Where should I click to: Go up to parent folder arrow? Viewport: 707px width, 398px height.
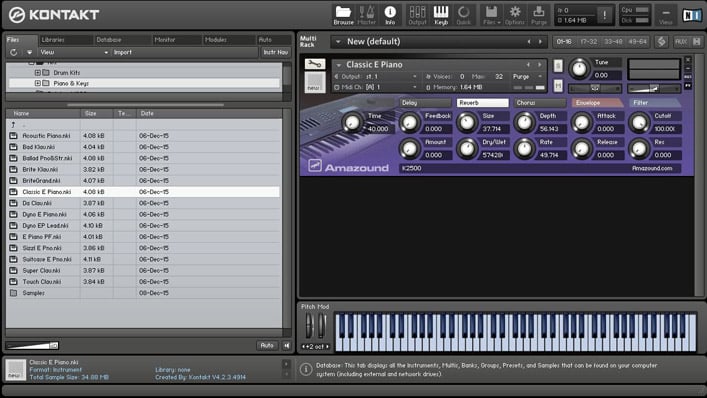pyautogui.click(x=13, y=124)
